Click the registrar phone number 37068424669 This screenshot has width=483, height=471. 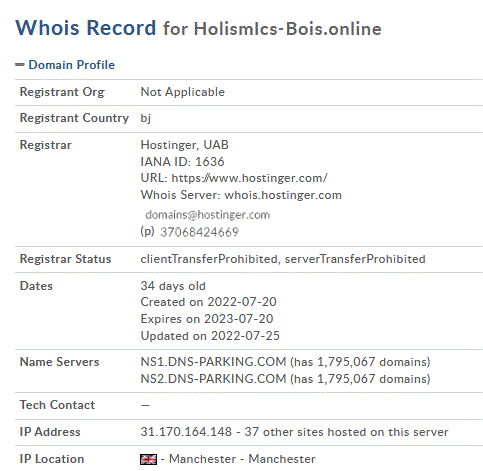coord(199,232)
